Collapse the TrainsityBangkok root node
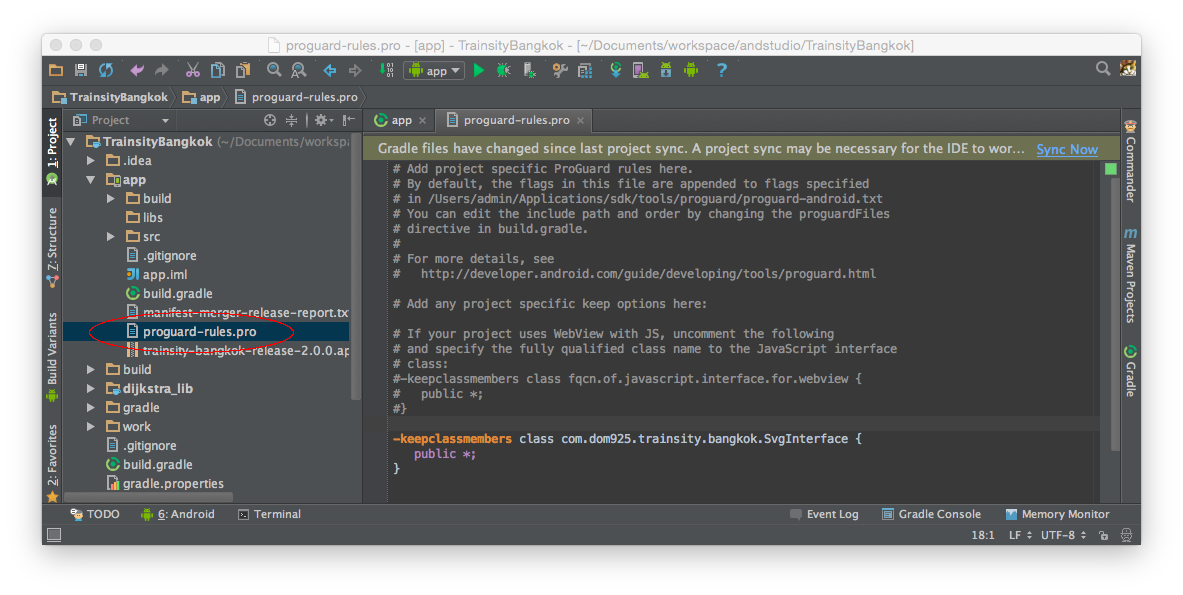 tap(71, 142)
